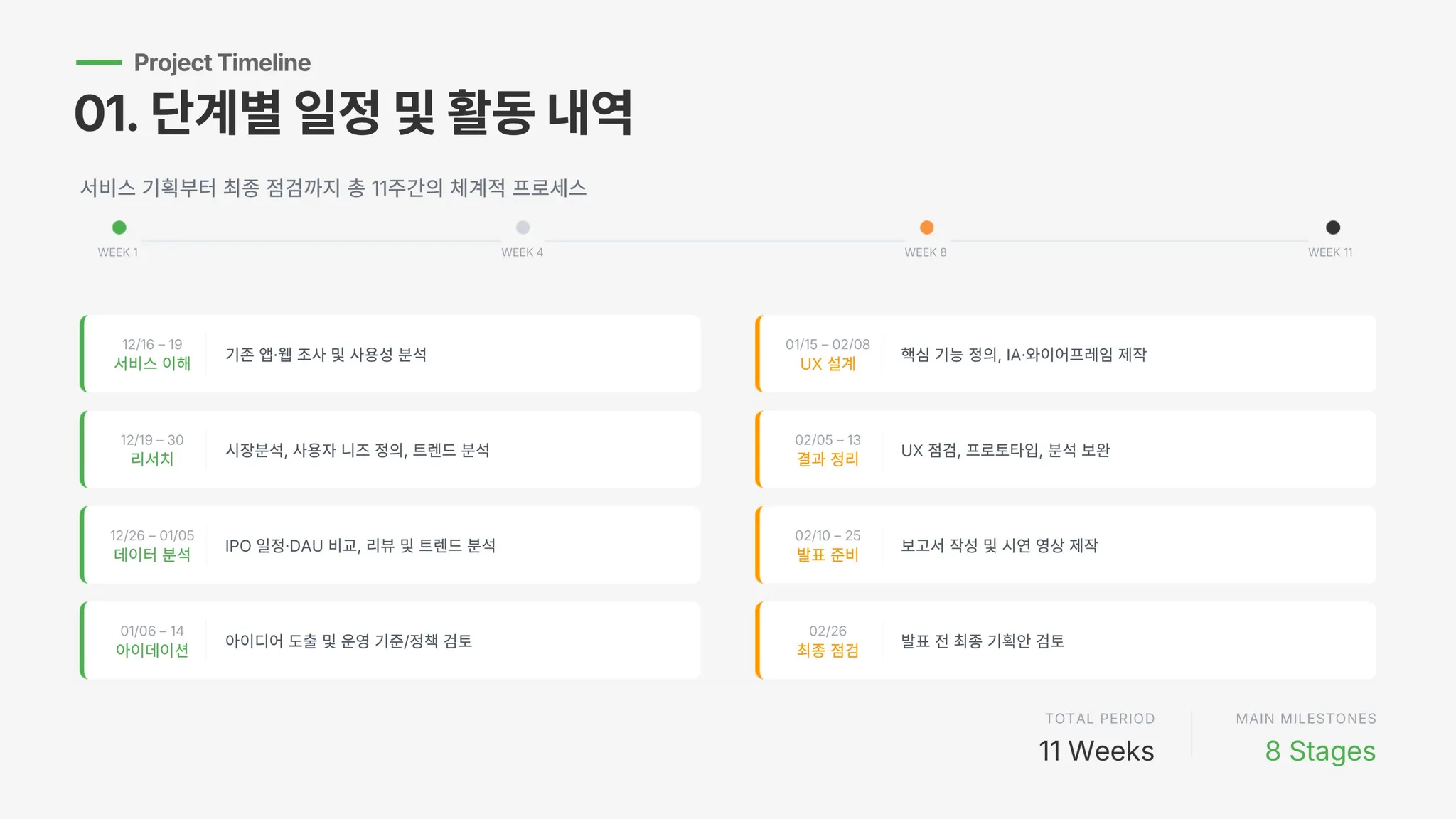This screenshot has width=1456, height=819.
Task: Click the main title 단계별 일정 및 활동 내역
Action: [x=353, y=113]
